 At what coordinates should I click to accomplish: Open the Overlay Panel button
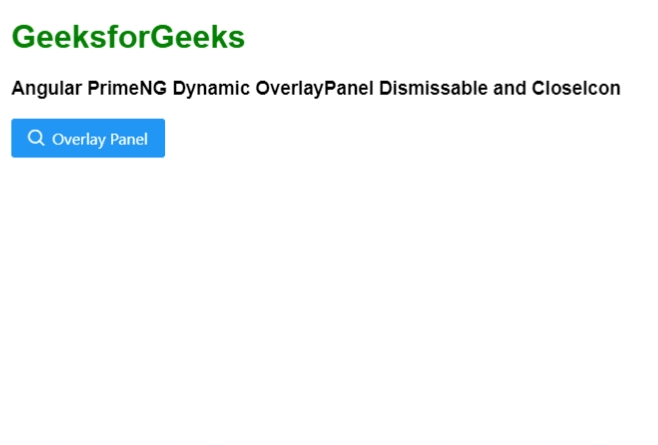[88, 138]
